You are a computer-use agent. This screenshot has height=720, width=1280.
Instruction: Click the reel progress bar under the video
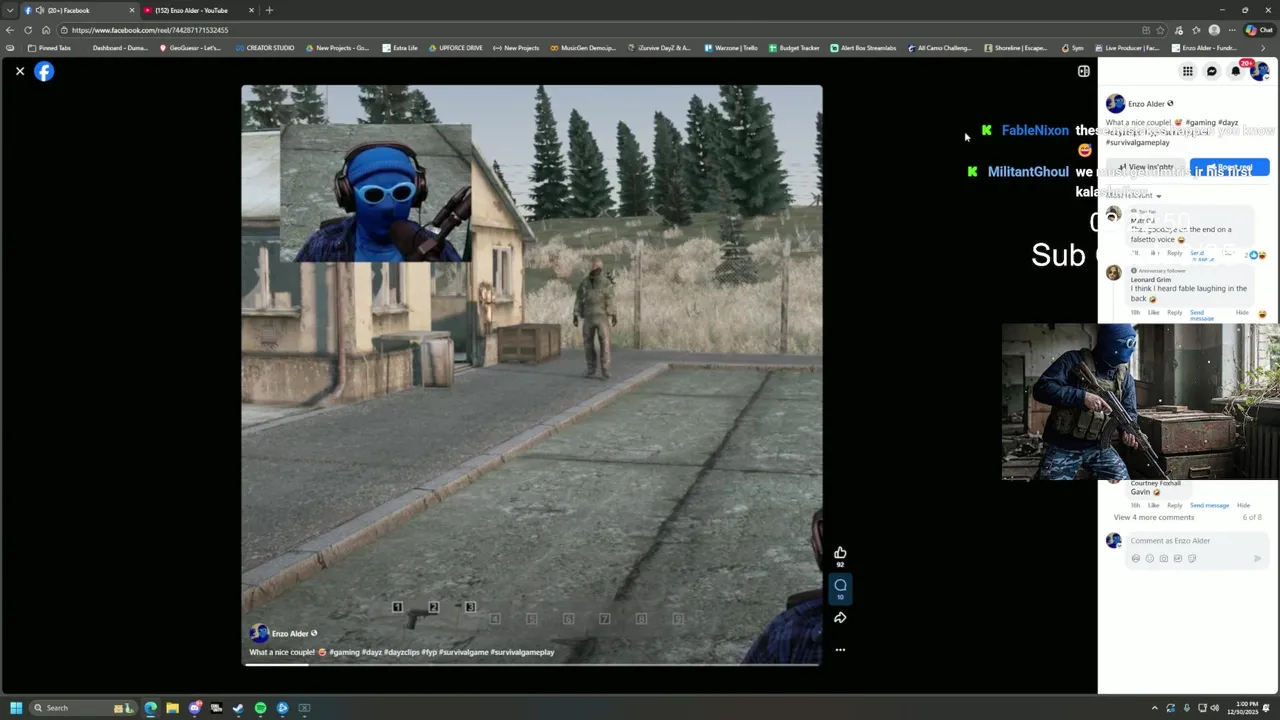coord(532,664)
